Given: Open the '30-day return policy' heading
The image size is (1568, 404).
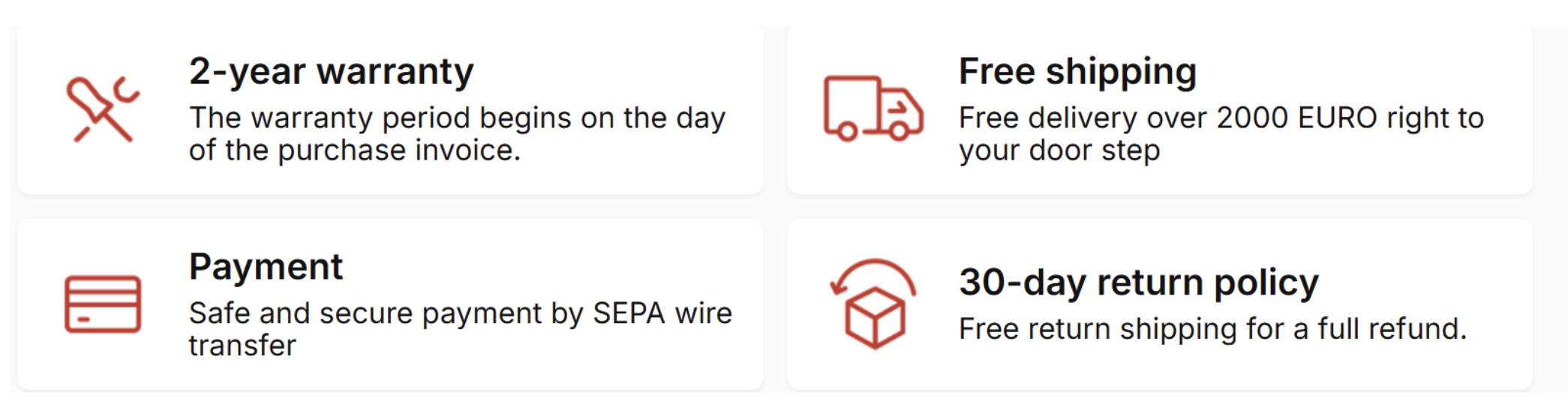Looking at the screenshot, I should pos(1138,283).
